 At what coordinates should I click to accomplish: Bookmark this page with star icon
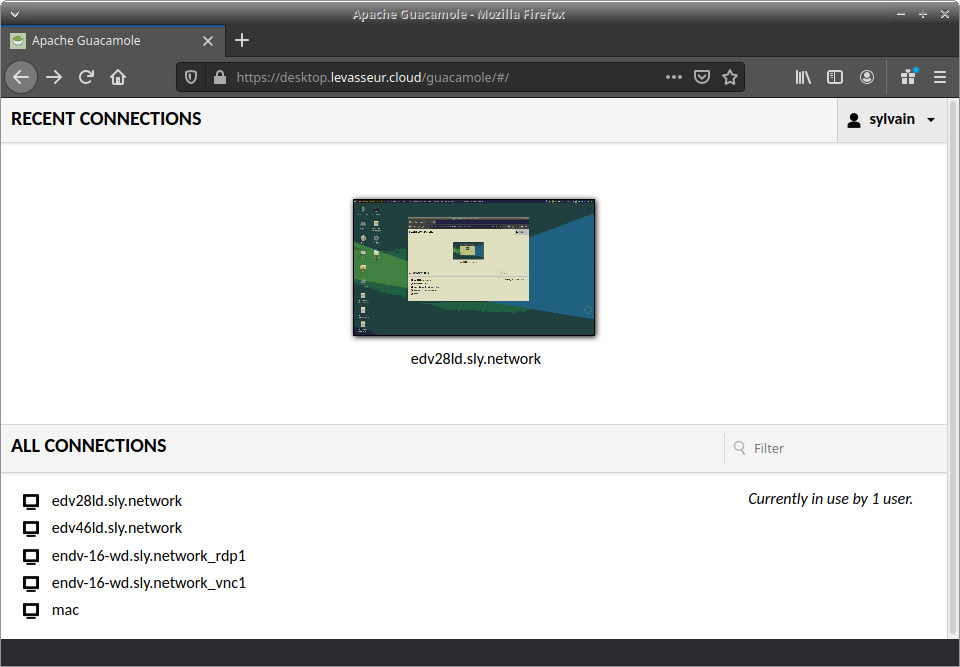click(x=730, y=77)
